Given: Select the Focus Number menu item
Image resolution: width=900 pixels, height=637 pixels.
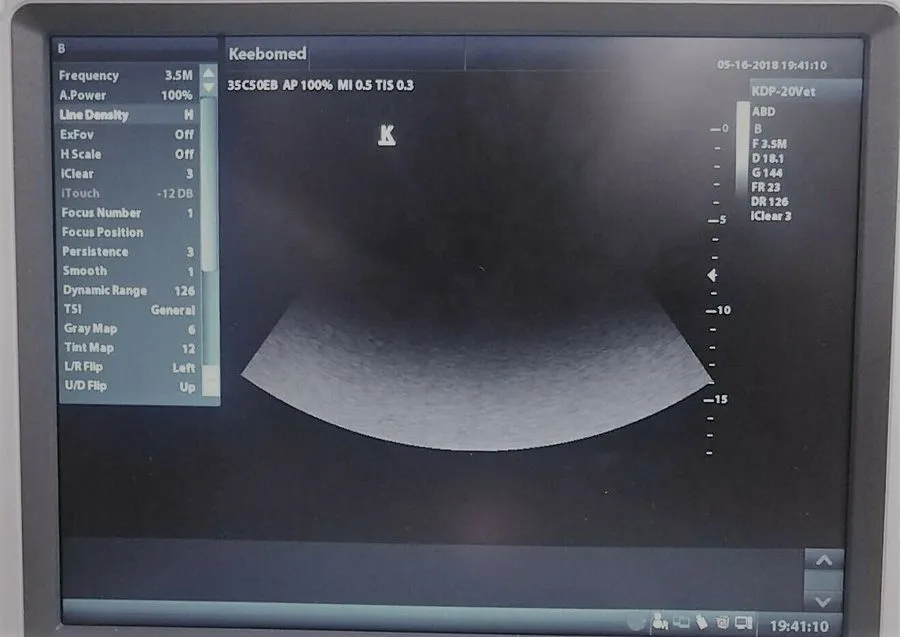Looking at the screenshot, I should 127,213.
